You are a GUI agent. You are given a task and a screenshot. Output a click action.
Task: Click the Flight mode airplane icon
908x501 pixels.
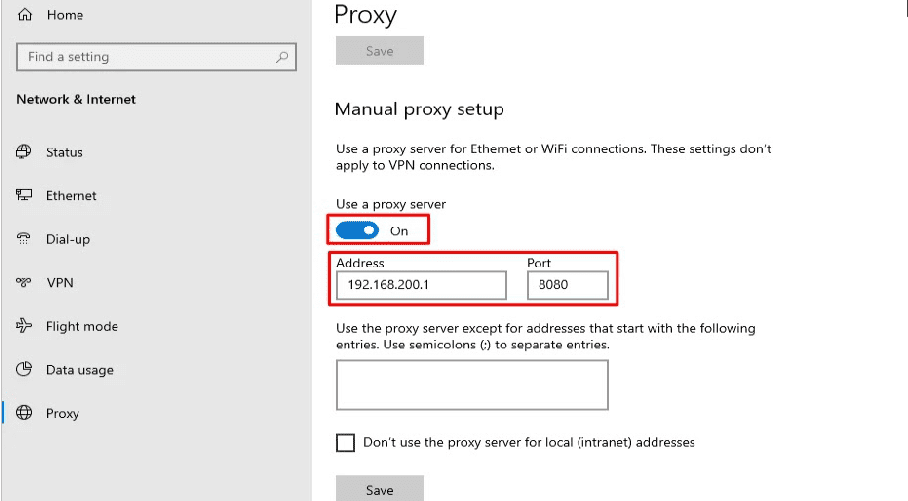tap(25, 326)
